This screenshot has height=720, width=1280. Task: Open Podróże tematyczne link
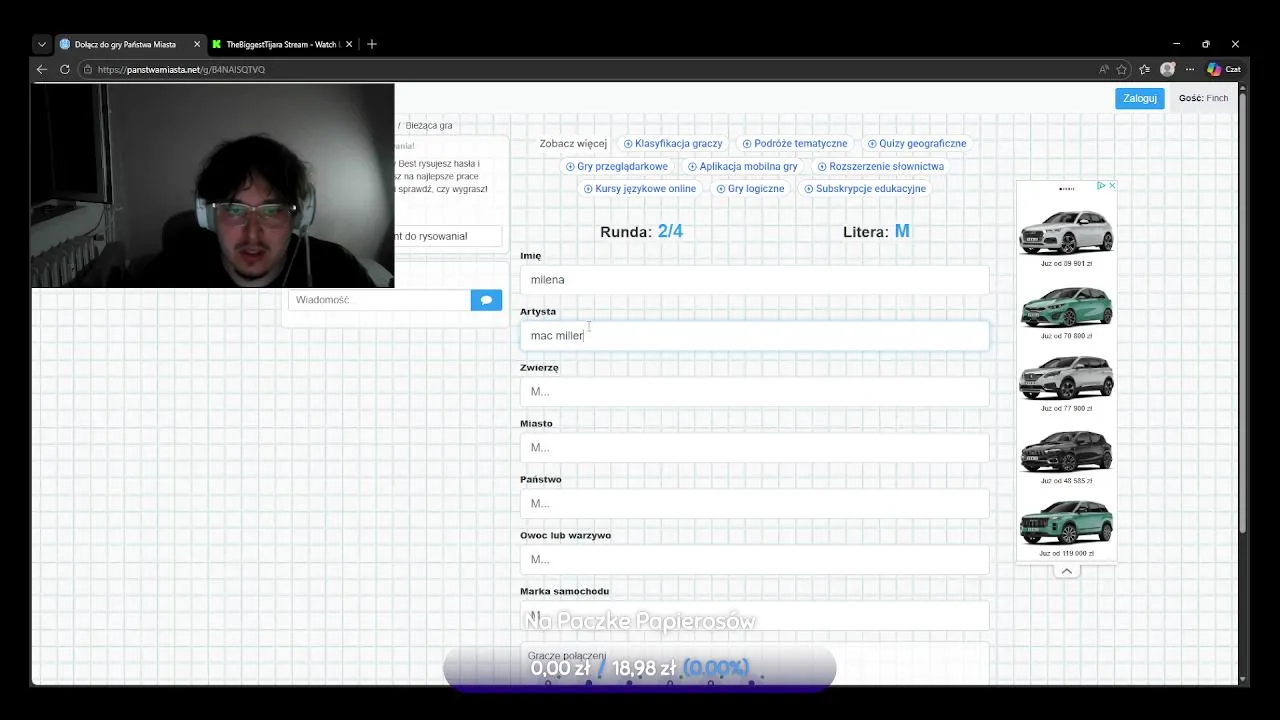tap(795, 143)
